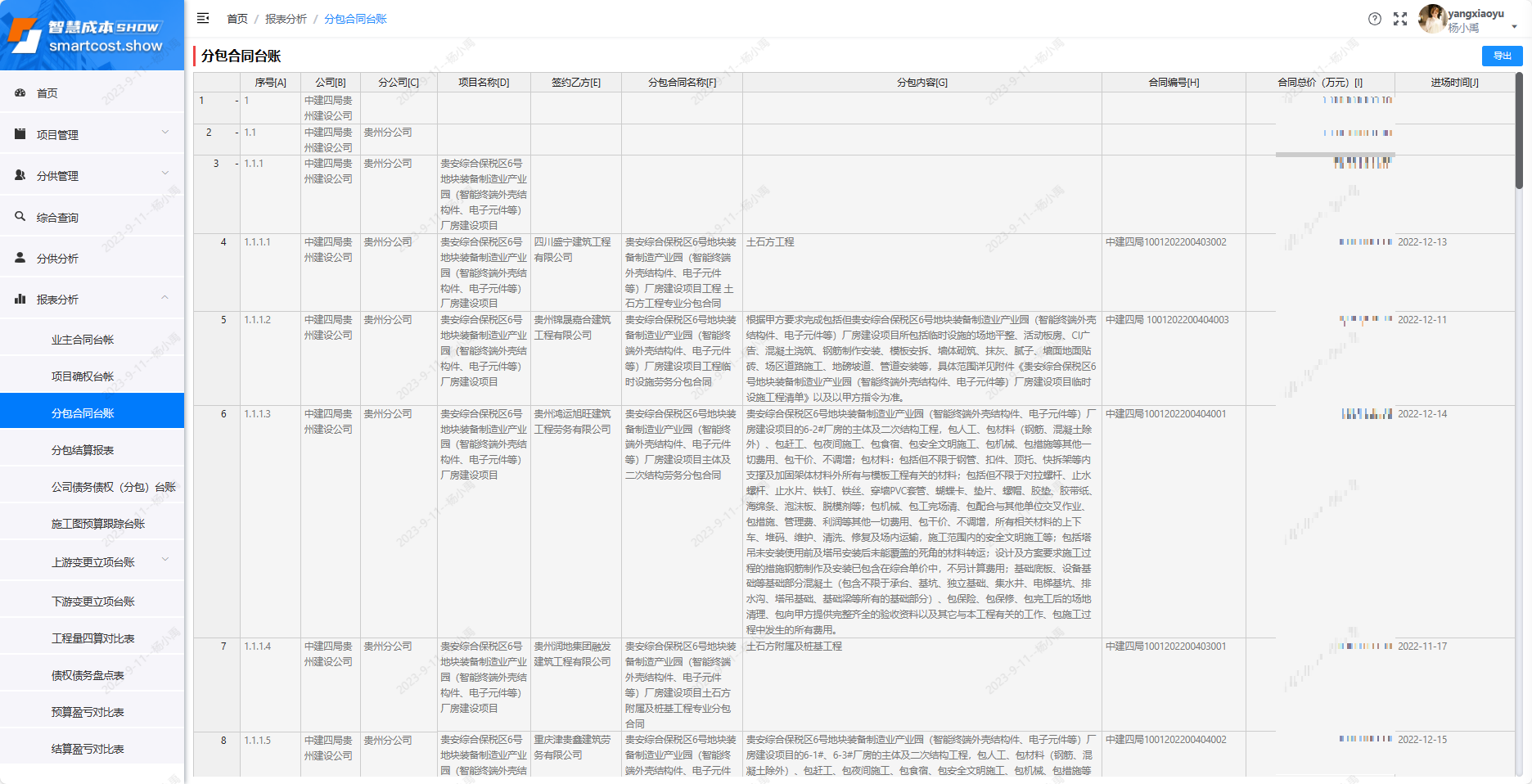1532x784 pixels.
Task: Expand the 分供管理 menu chevron
Action: coord(164,173)
